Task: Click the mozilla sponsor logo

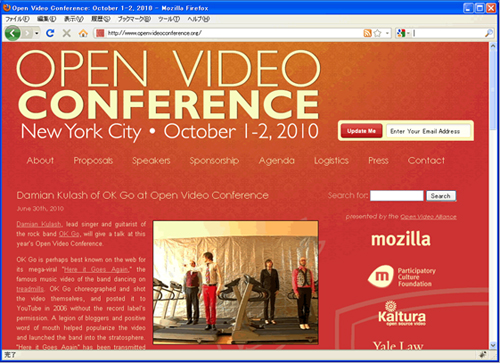Action: [401, 239]
